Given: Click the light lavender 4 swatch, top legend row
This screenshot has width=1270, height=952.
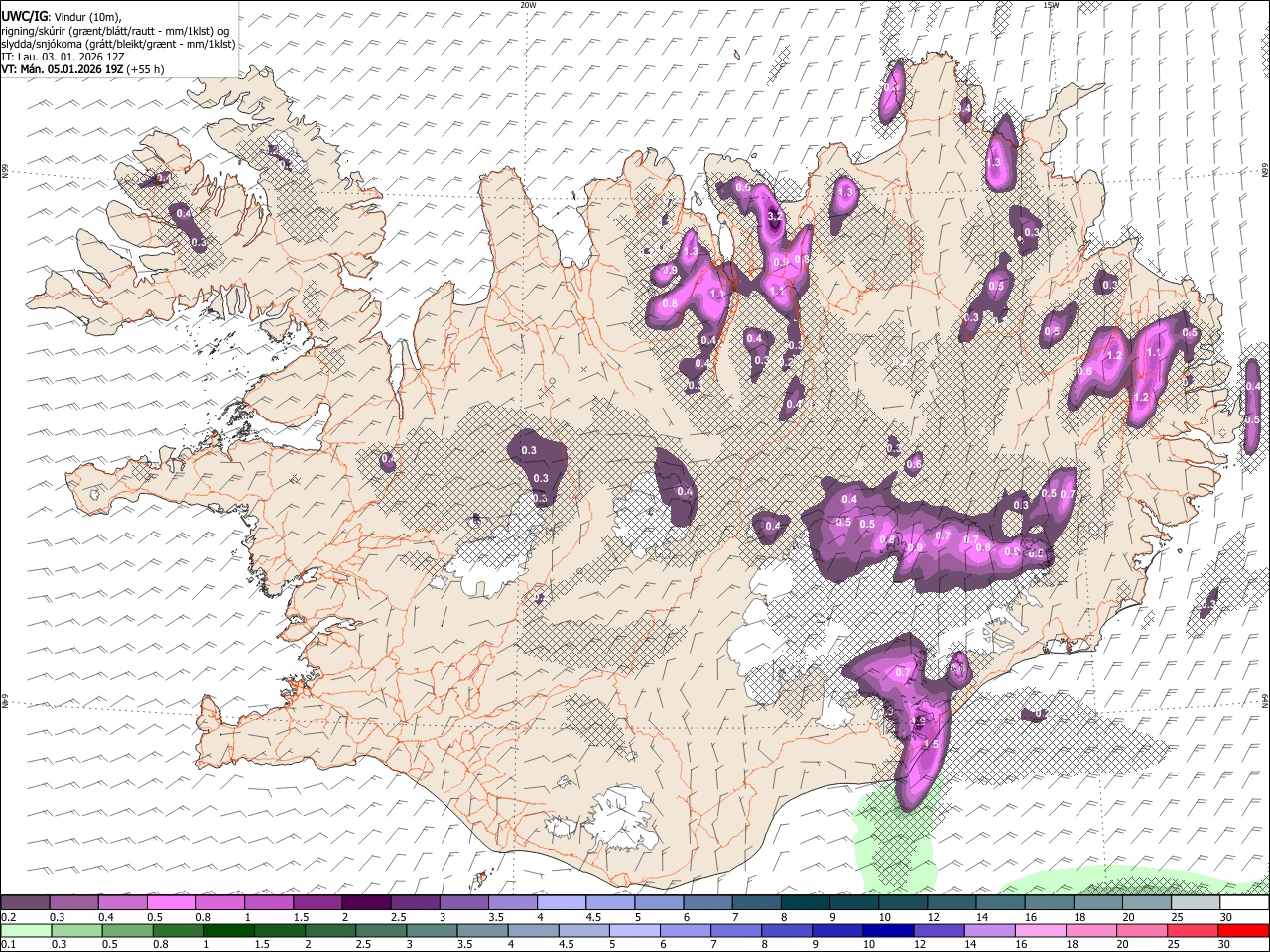Looking at the screenshot, I should click(561, 902).
